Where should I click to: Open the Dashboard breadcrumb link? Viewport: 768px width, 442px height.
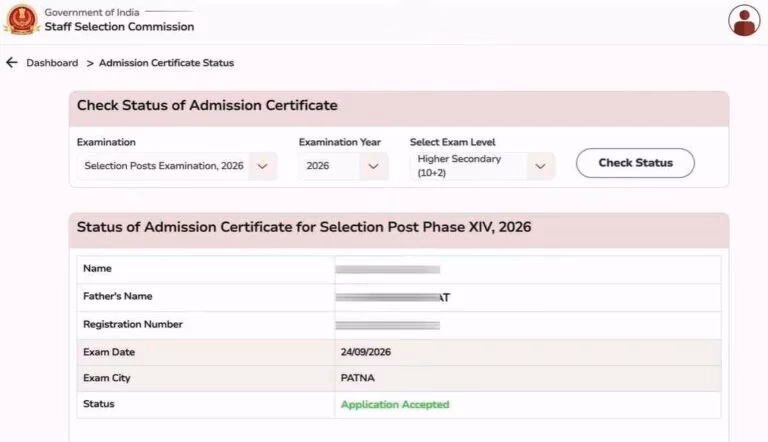coord(52,63)
